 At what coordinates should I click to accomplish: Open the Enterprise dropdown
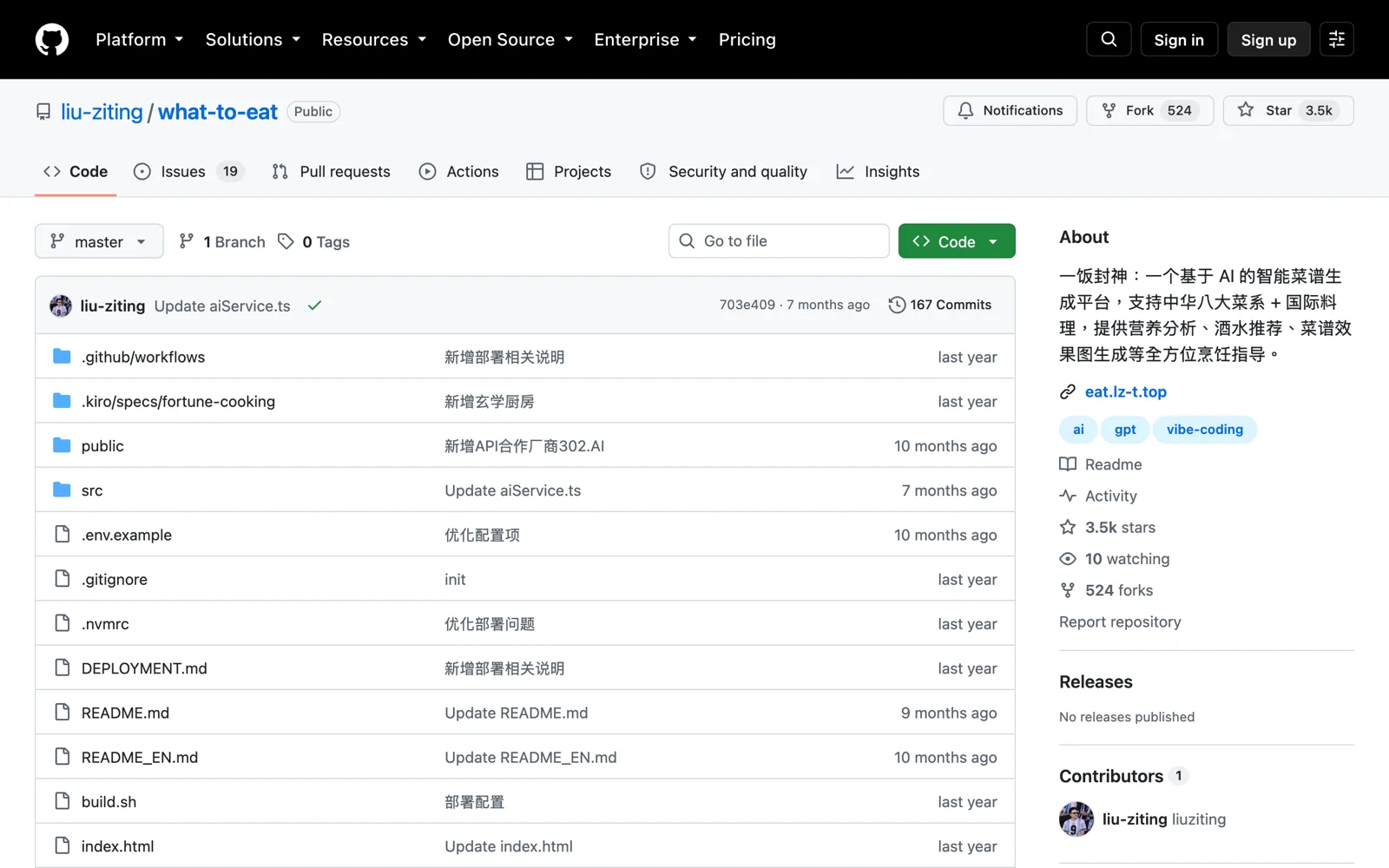pyautogui.click(x=646, y=40)
